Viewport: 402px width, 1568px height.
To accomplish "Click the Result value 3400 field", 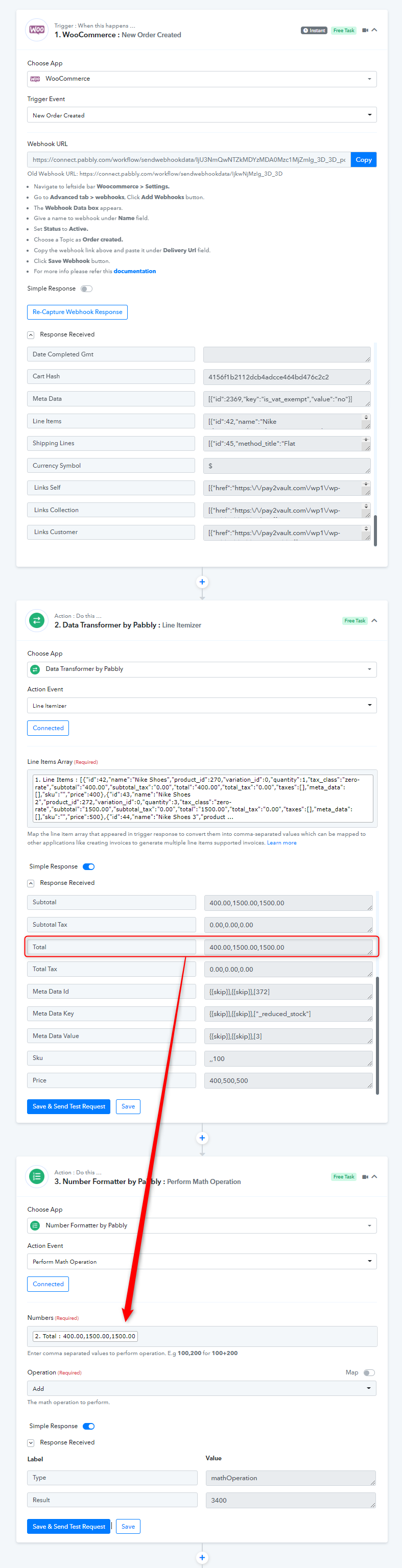I will tap(291, 1501).
